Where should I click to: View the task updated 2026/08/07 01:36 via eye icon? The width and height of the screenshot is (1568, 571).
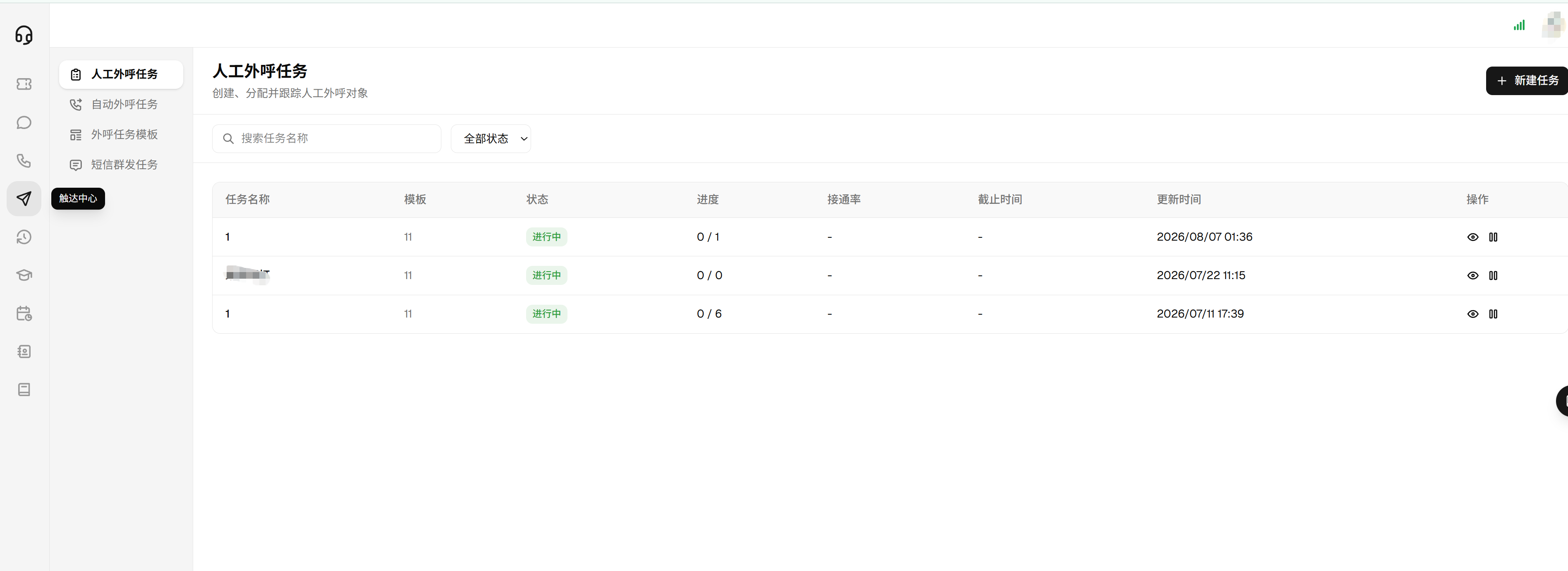tap(1472, 237)
